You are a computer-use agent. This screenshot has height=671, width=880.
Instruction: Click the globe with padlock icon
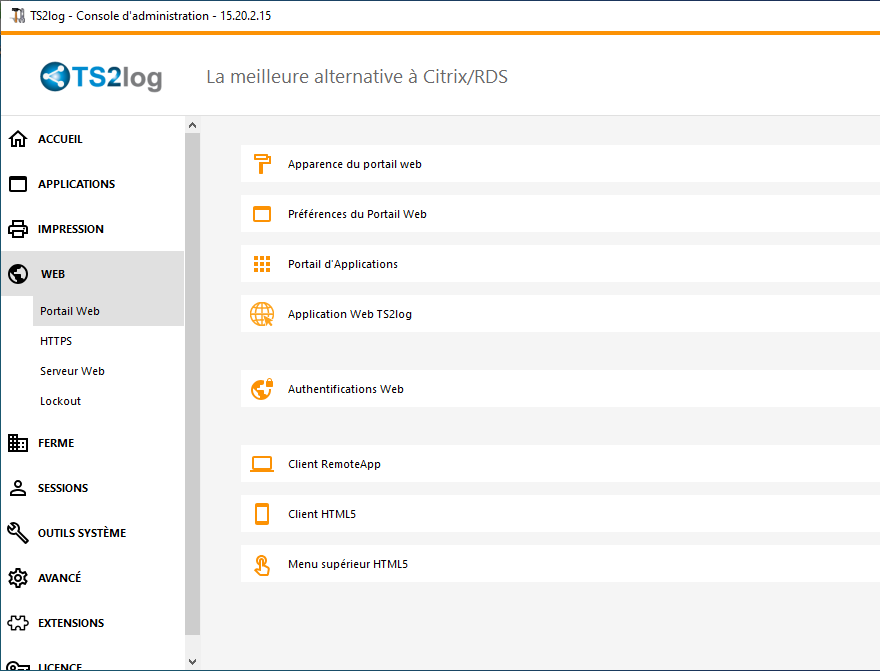tap(262, 389)
